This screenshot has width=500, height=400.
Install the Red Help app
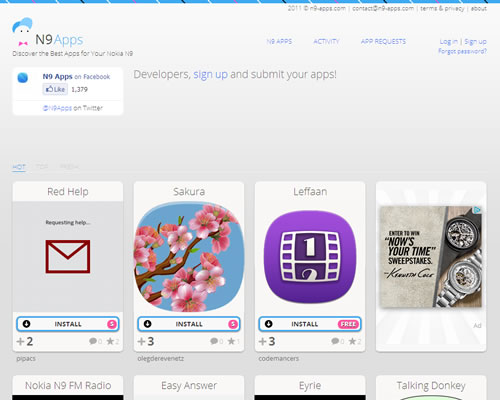click(68, 324)
